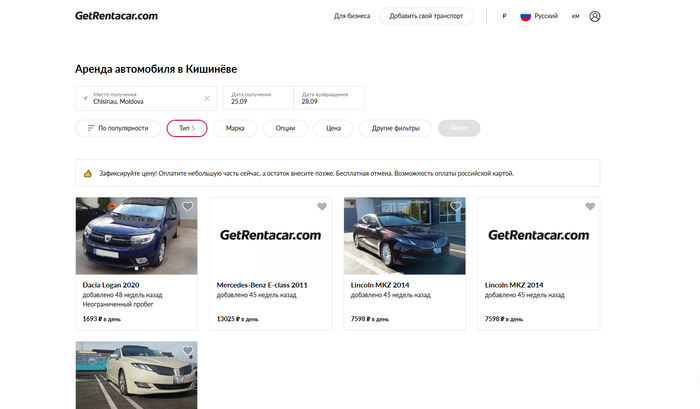Image resolution: width=700 pixels, height=409 pixels.
Task: Open the Dacia Logan 2020 photo
Action: (136, 236)
